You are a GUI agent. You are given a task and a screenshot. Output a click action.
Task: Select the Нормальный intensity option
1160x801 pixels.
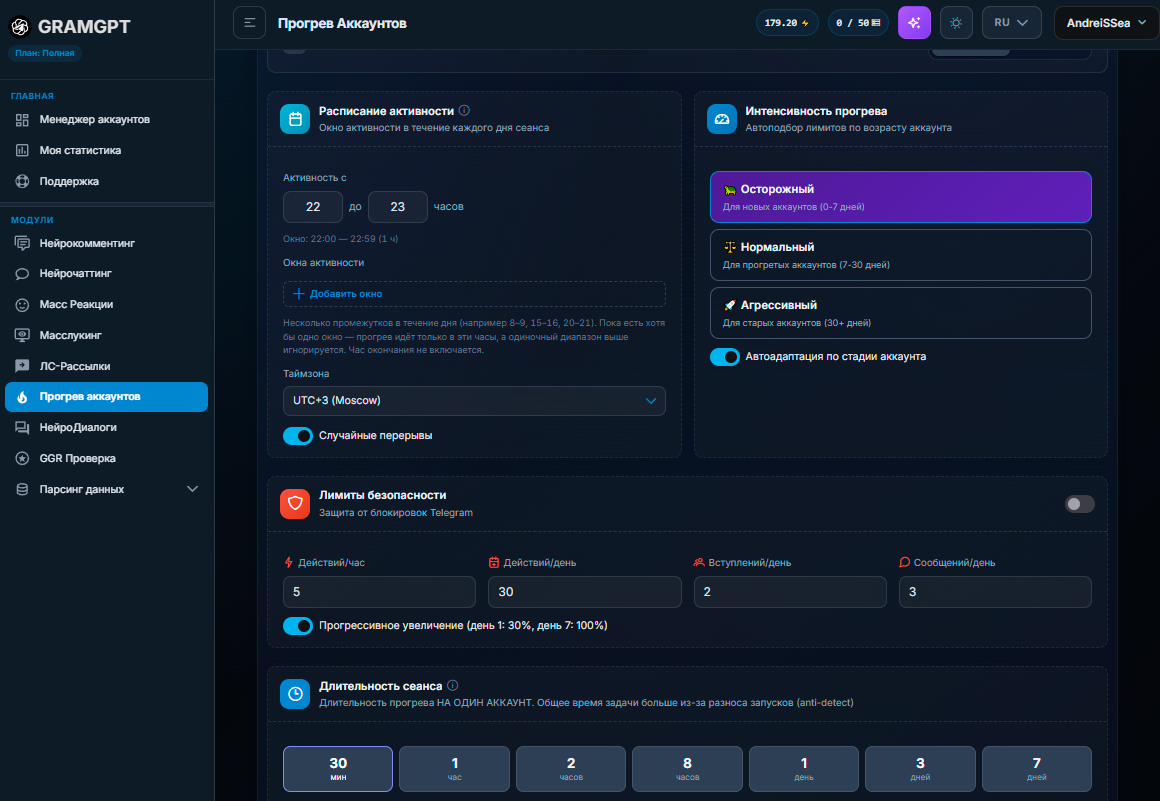[900, 255]
